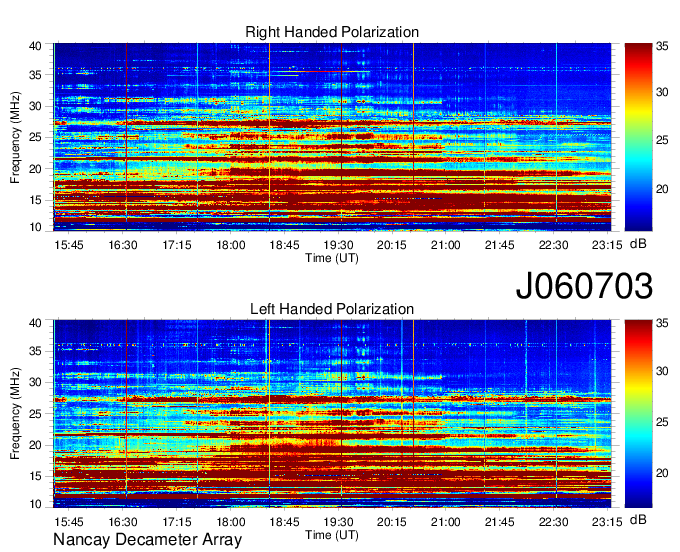Image resolution: width=680 pixels, height=552 pixels.
Task: Click the 22:30 tick label under bottom plot
Action: pos(553,522)
